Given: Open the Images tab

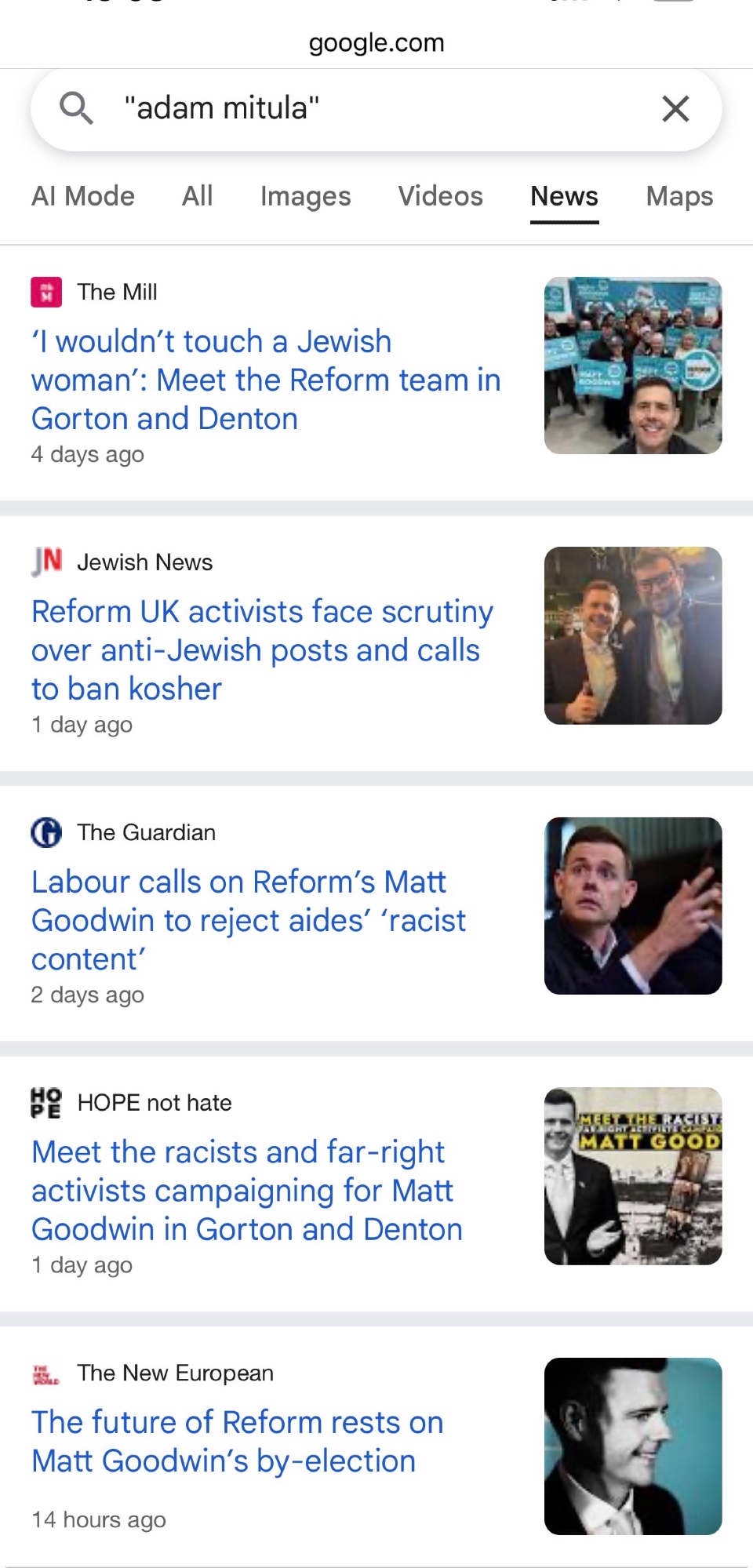Looking at the screenshot, I should click(305, 196).
